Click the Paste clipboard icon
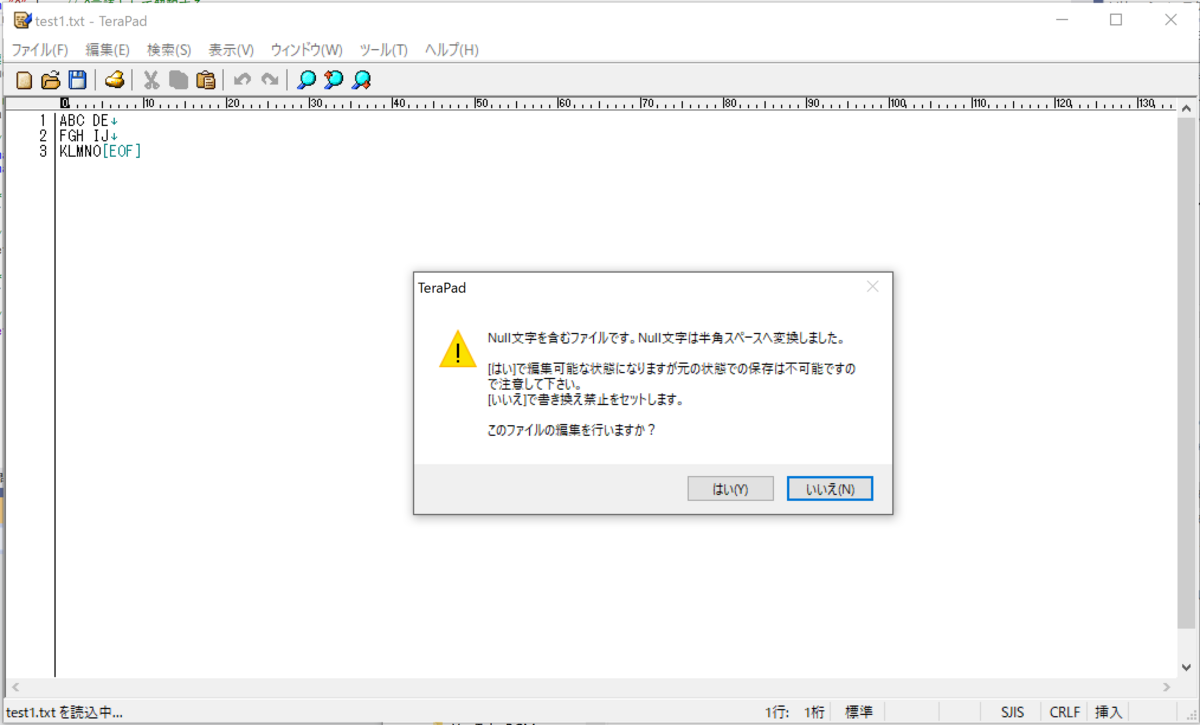Image resolution: width=1200 pixels, height=725 pixels. pyautogui.click(x=206, y=80)
